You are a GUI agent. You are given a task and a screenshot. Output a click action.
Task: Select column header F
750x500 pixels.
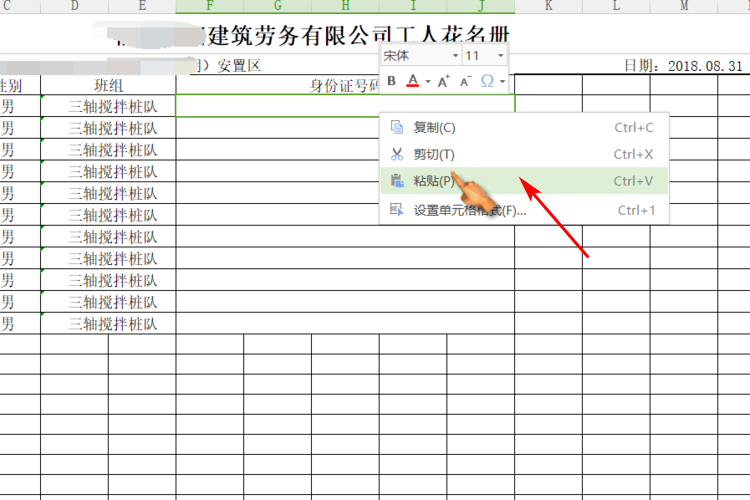pyautogui.click(x=210, y=6)
